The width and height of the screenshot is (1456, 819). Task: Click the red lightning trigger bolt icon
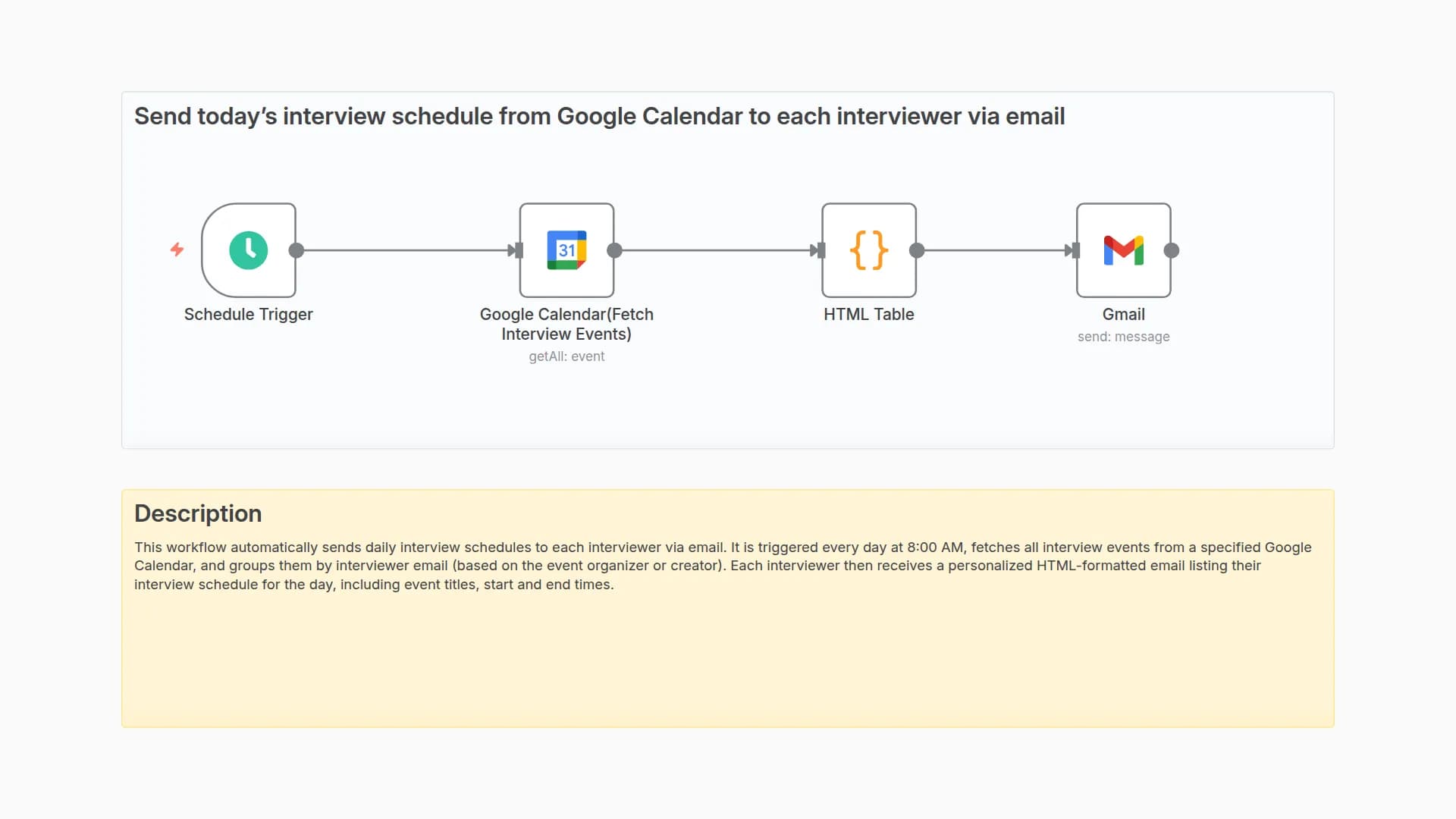(x=177, y=249)
